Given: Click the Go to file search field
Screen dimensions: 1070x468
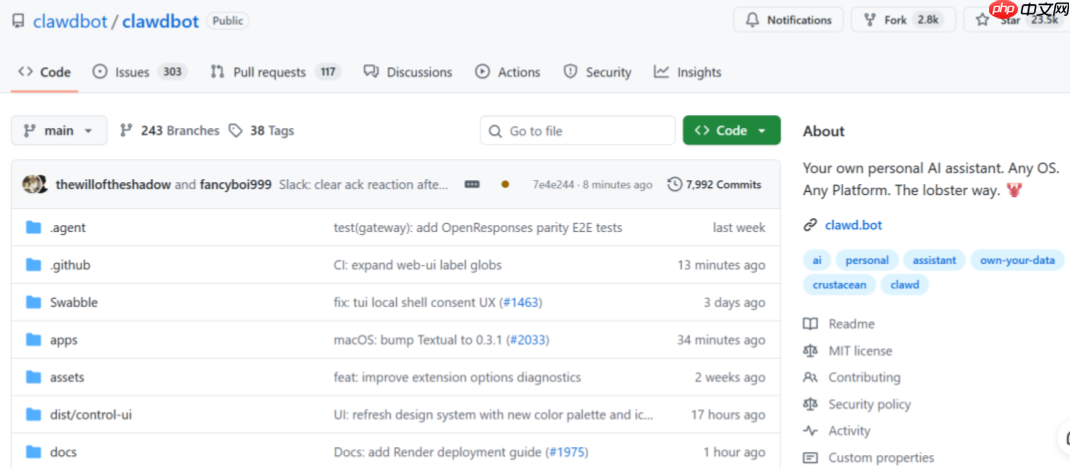Looking at the screenshot, I should [x=578, y=131].
